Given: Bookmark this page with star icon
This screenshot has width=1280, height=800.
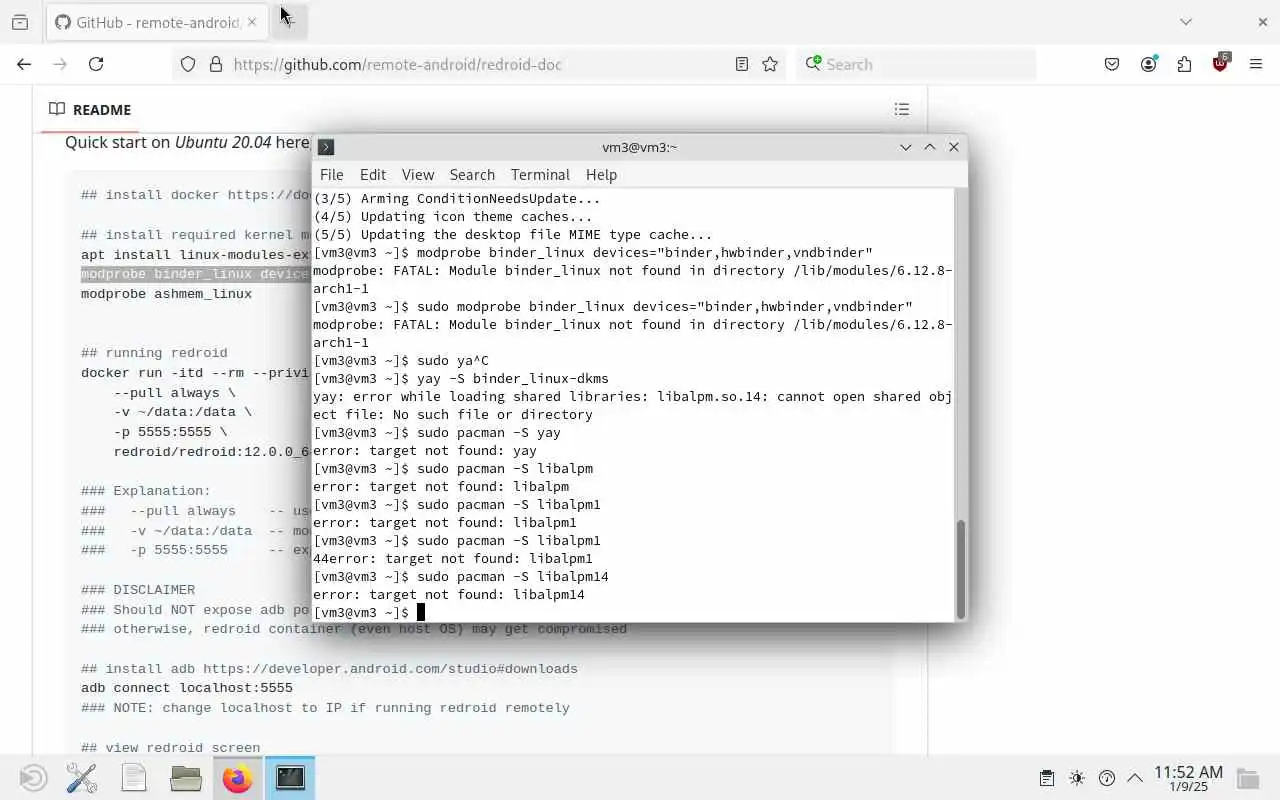Looking at the screenshot, I should [770, 64].
